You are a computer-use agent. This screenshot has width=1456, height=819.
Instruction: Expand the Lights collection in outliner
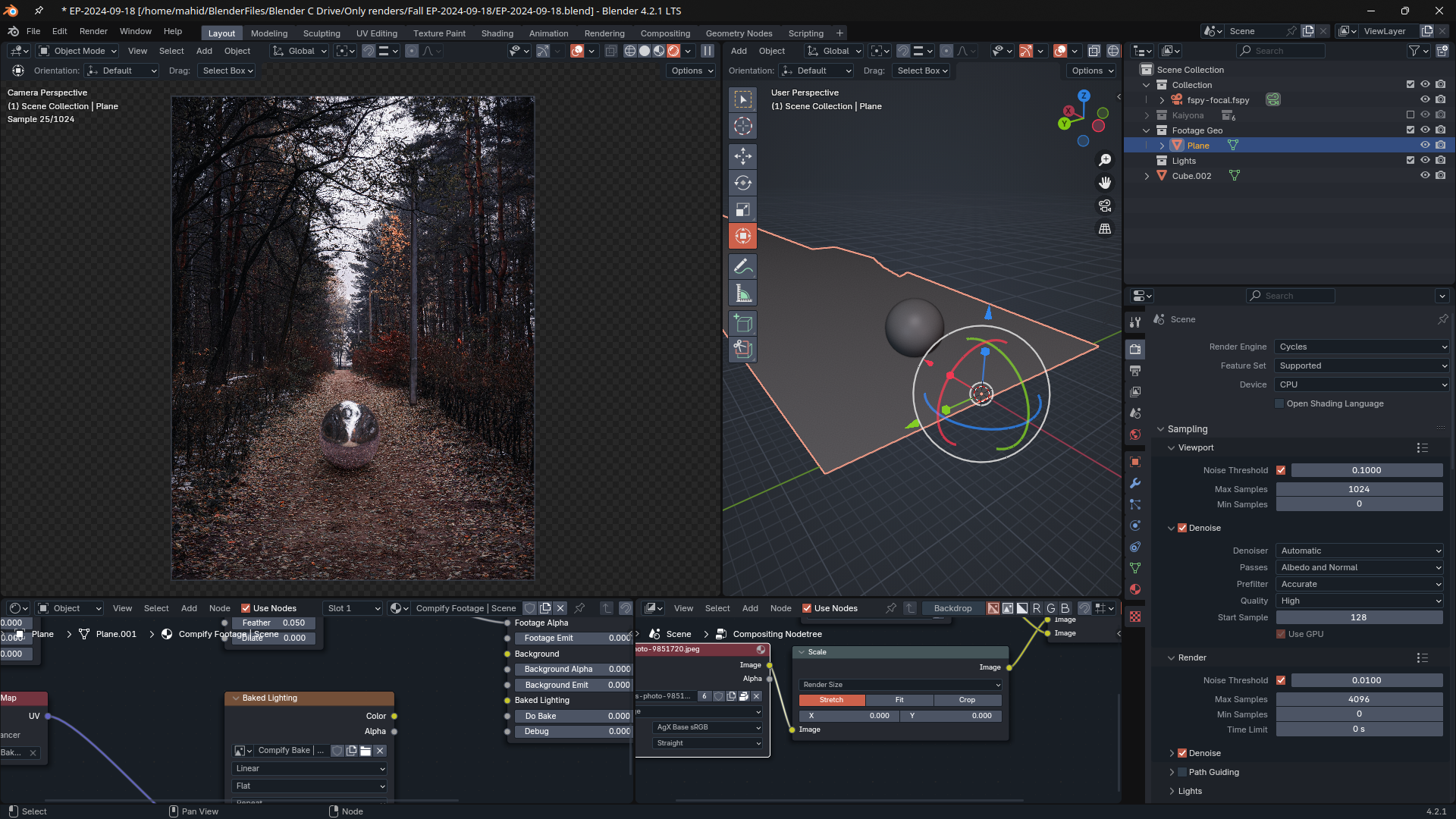pos(1147,161)
